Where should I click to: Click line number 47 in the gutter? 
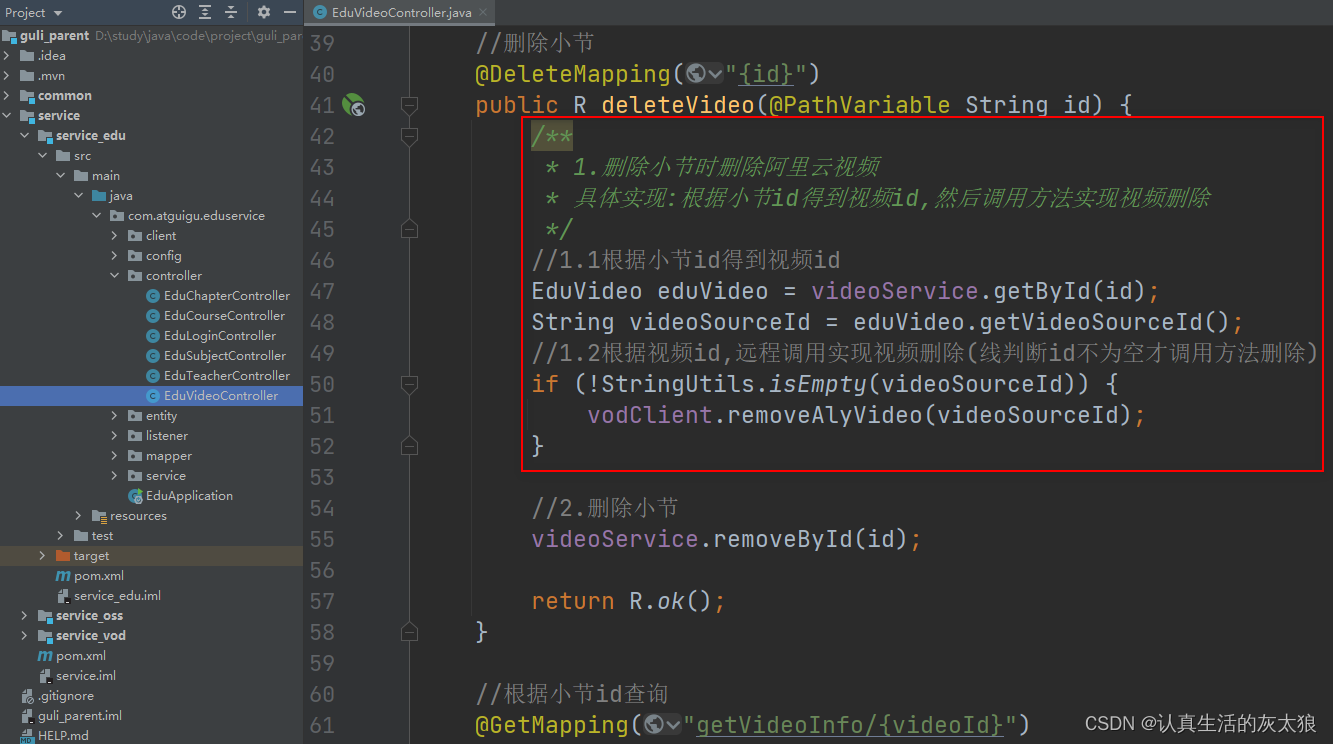click(x=322, y=290)
